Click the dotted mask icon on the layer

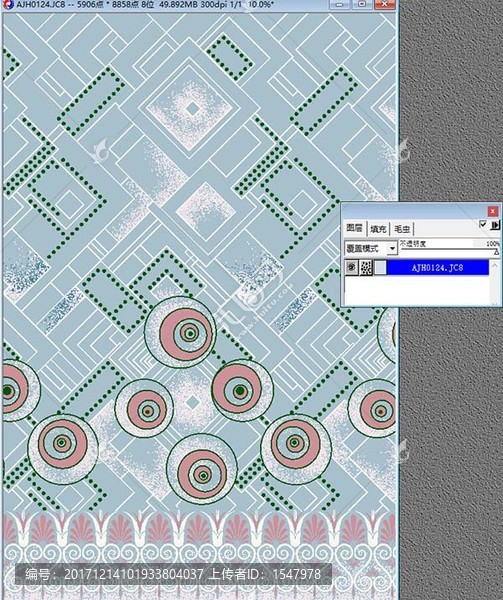(366, 267)
